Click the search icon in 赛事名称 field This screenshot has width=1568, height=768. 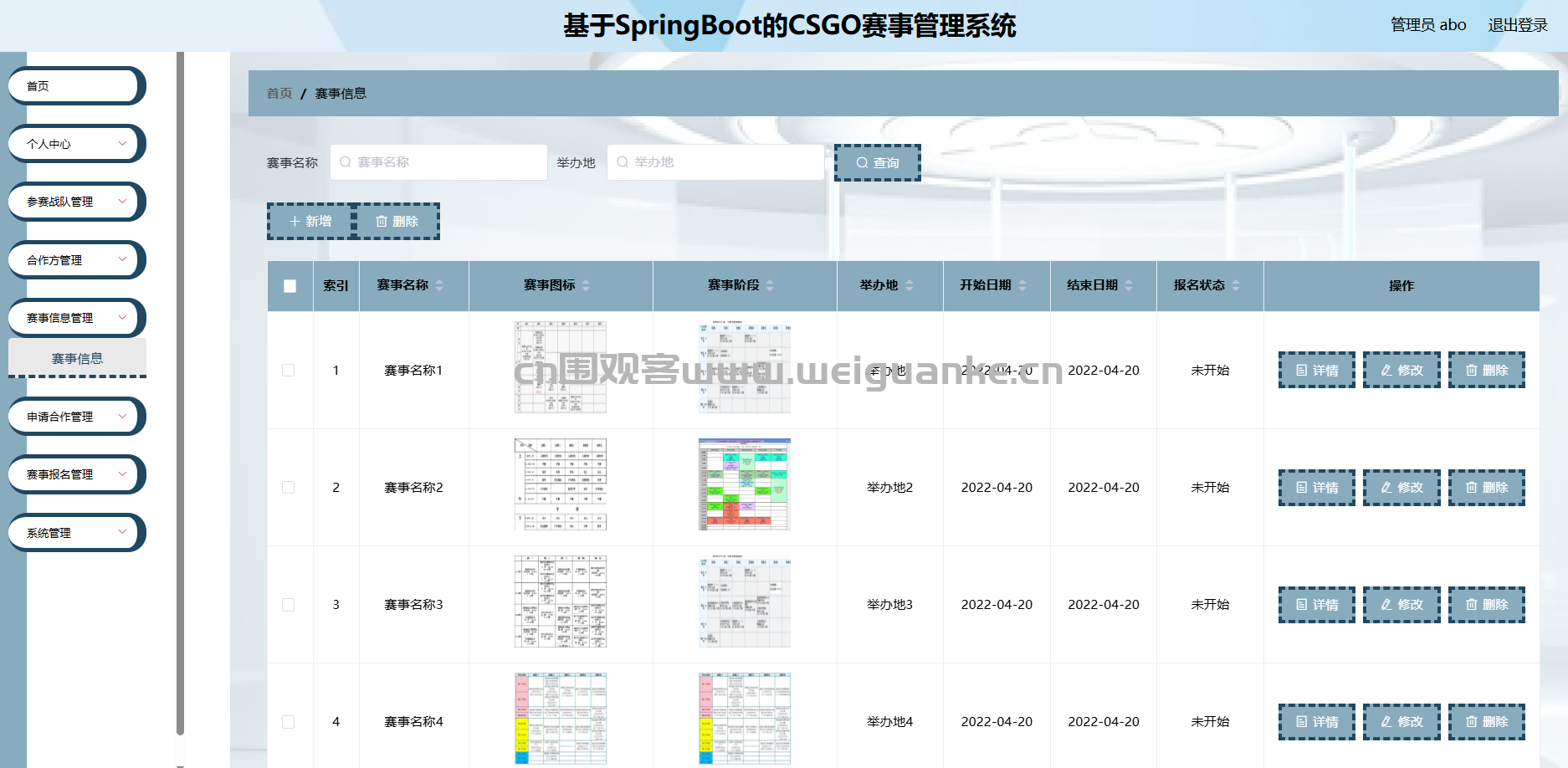click(x=345, y=162)
